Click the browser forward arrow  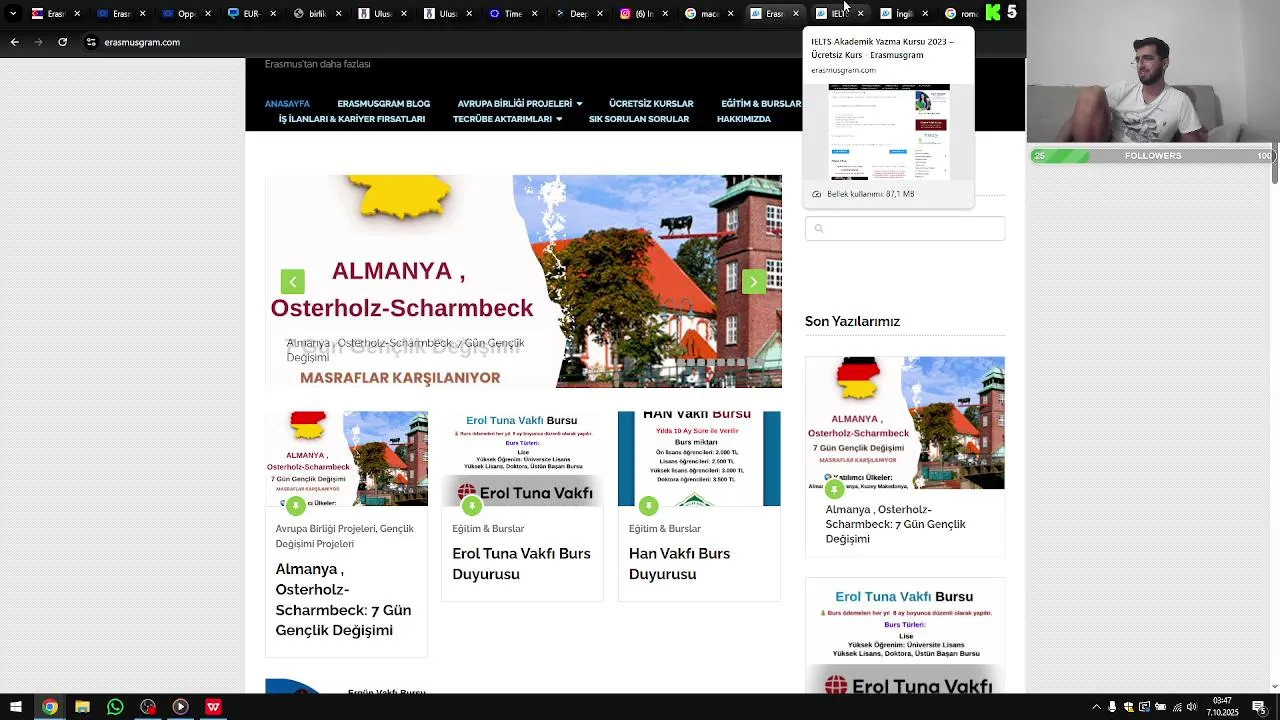coord(38,42)
